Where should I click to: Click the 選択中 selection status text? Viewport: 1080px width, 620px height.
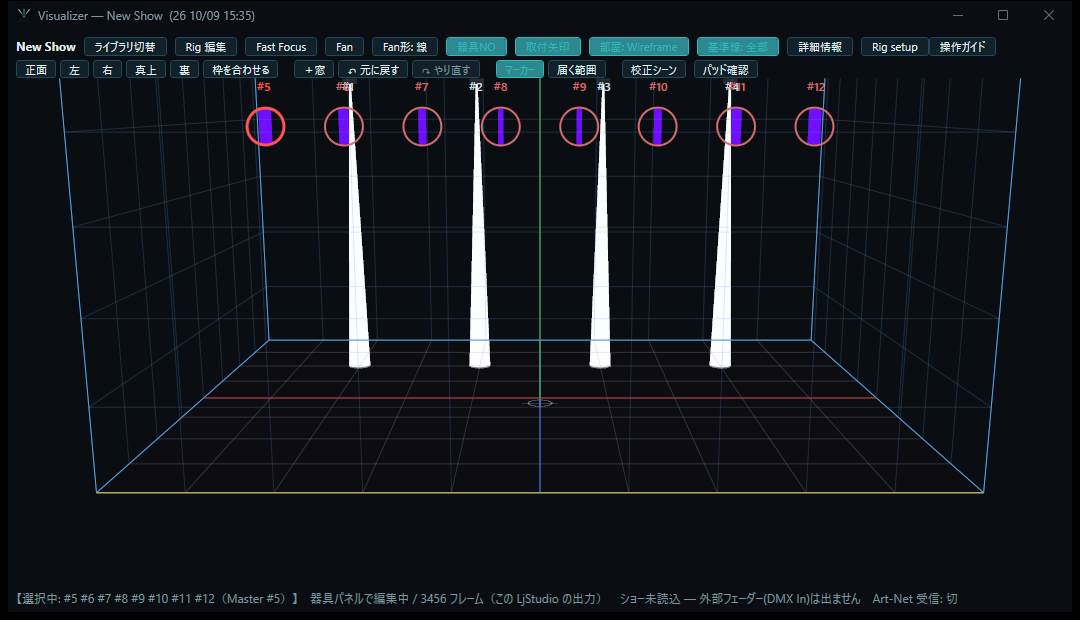click(x=156, y=599)
